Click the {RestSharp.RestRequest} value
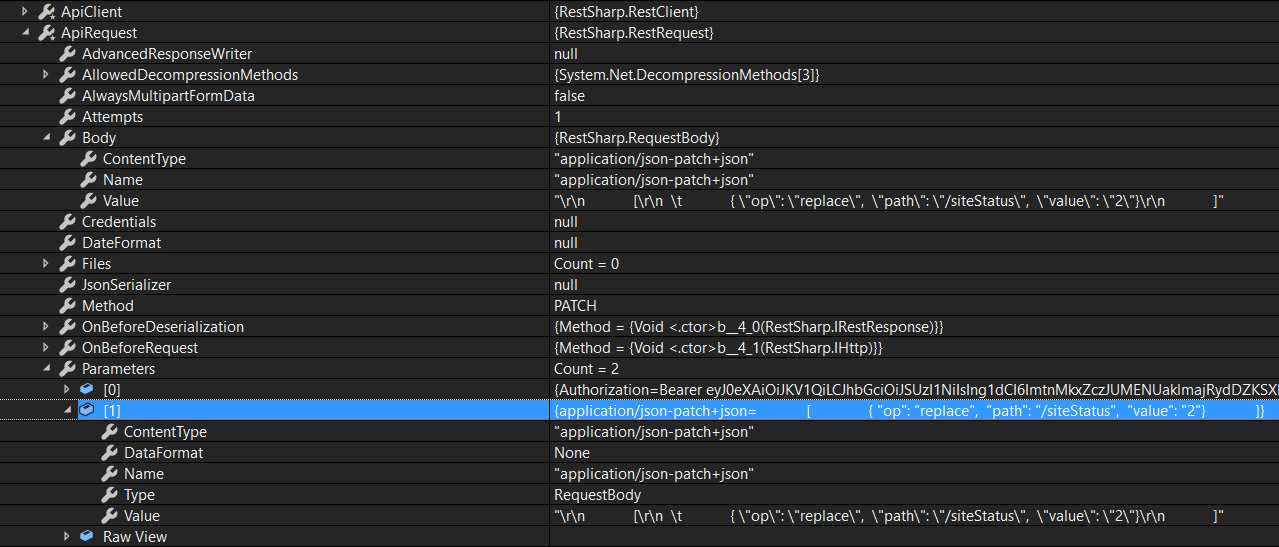 point(633,33)
